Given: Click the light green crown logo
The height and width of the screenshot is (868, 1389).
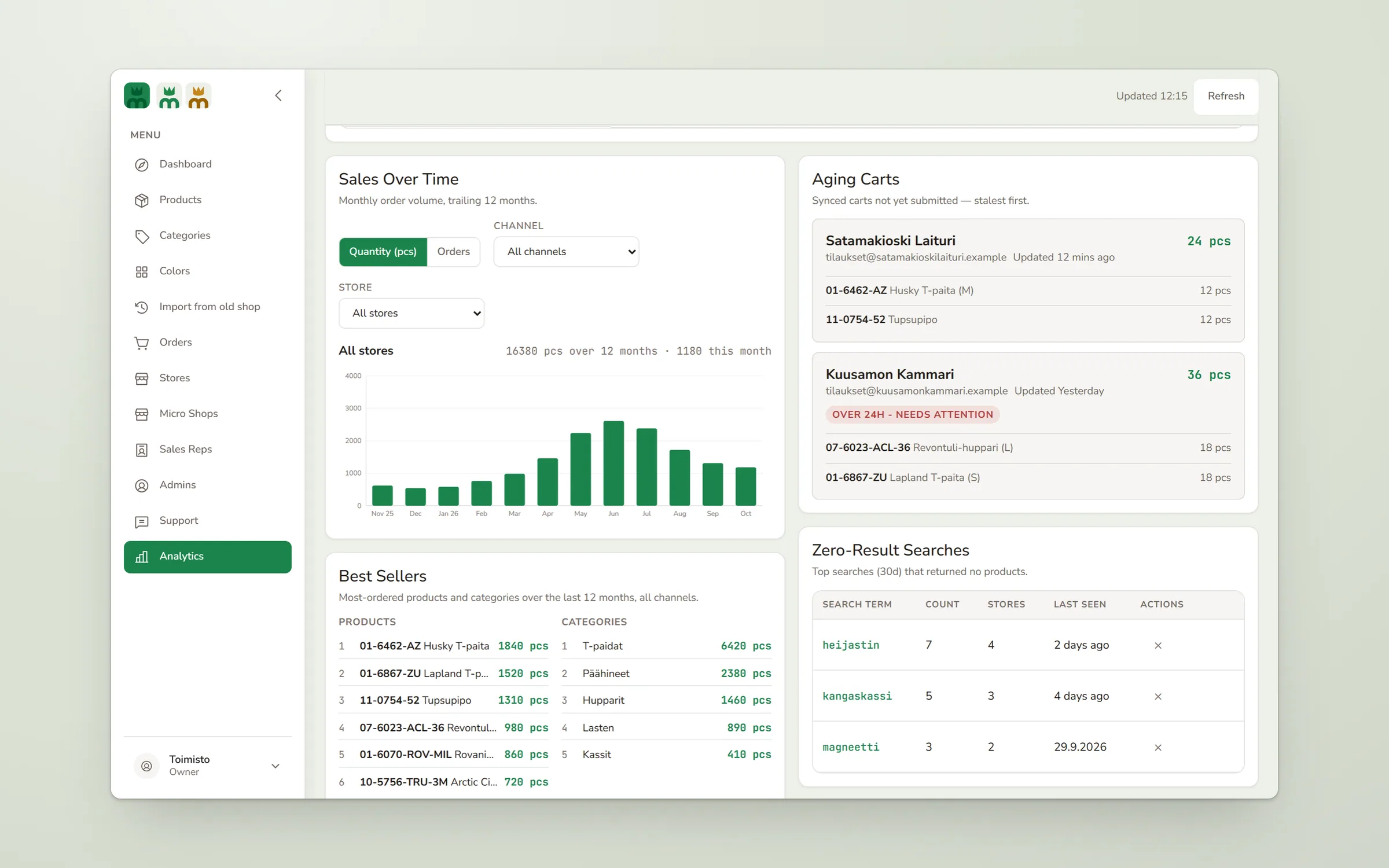Looking at the screenshot, I should 169,95.
